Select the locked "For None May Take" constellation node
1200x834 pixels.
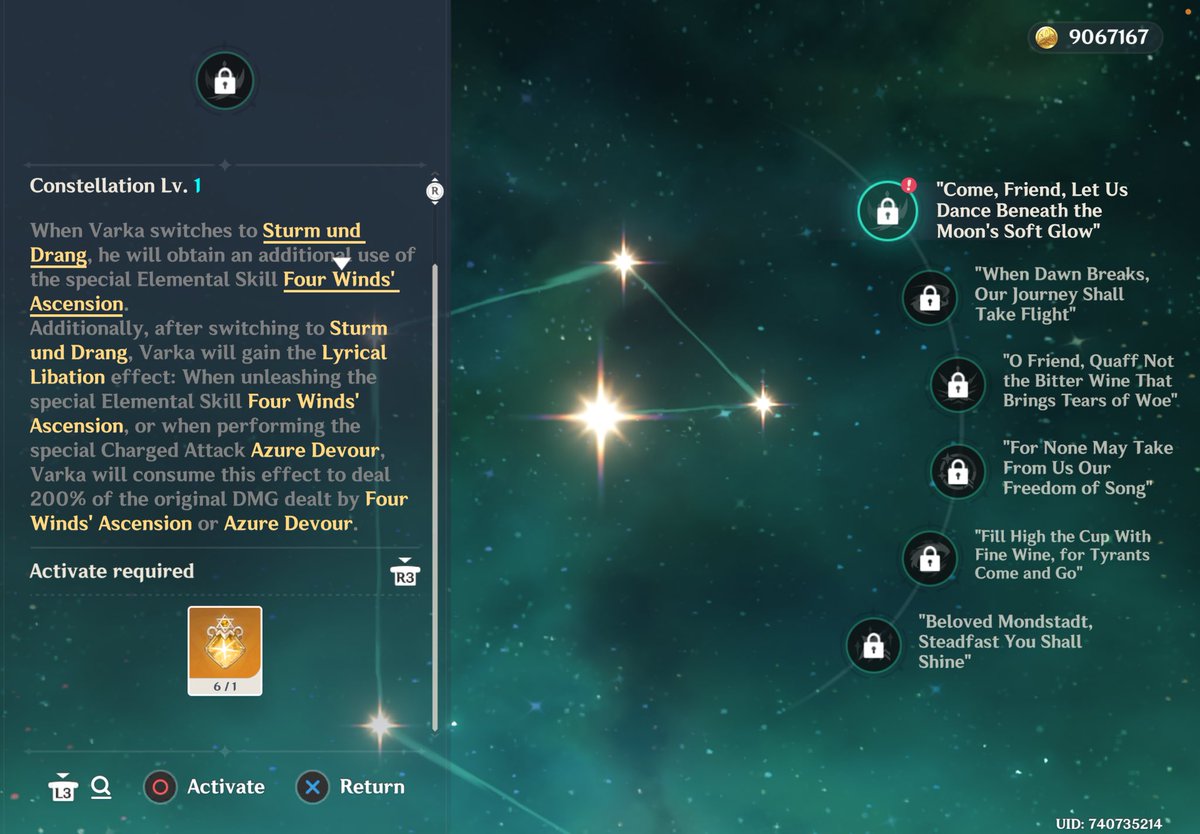[957, 471]
